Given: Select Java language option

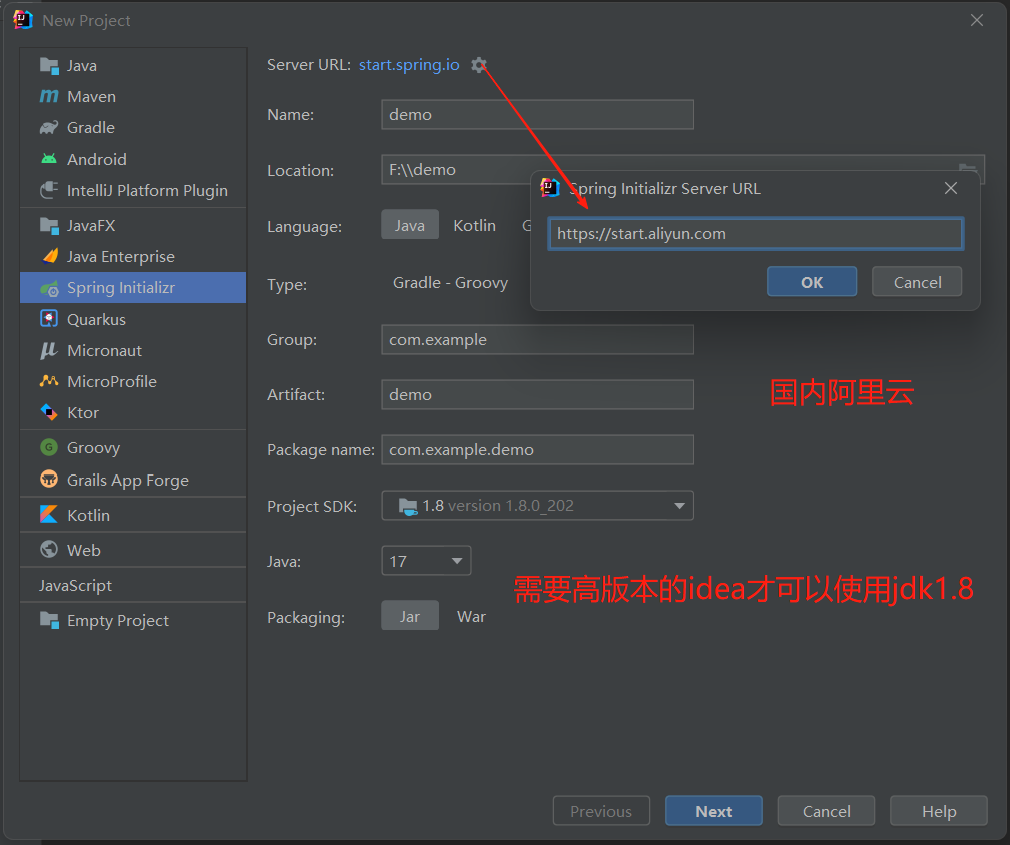Looking at the screenshot, I should 410,225.
